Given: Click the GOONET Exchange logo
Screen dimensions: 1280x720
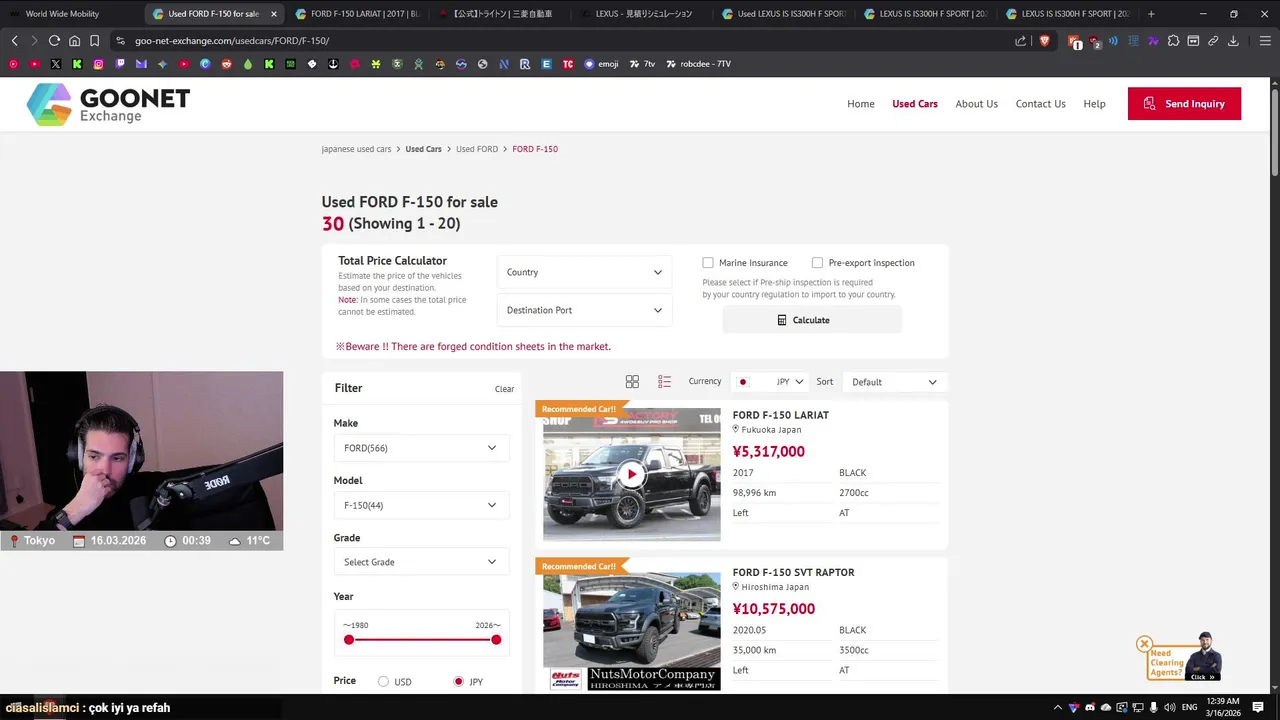Looking at the screenshot, I should pyautogui.click(x=108, y=104).
